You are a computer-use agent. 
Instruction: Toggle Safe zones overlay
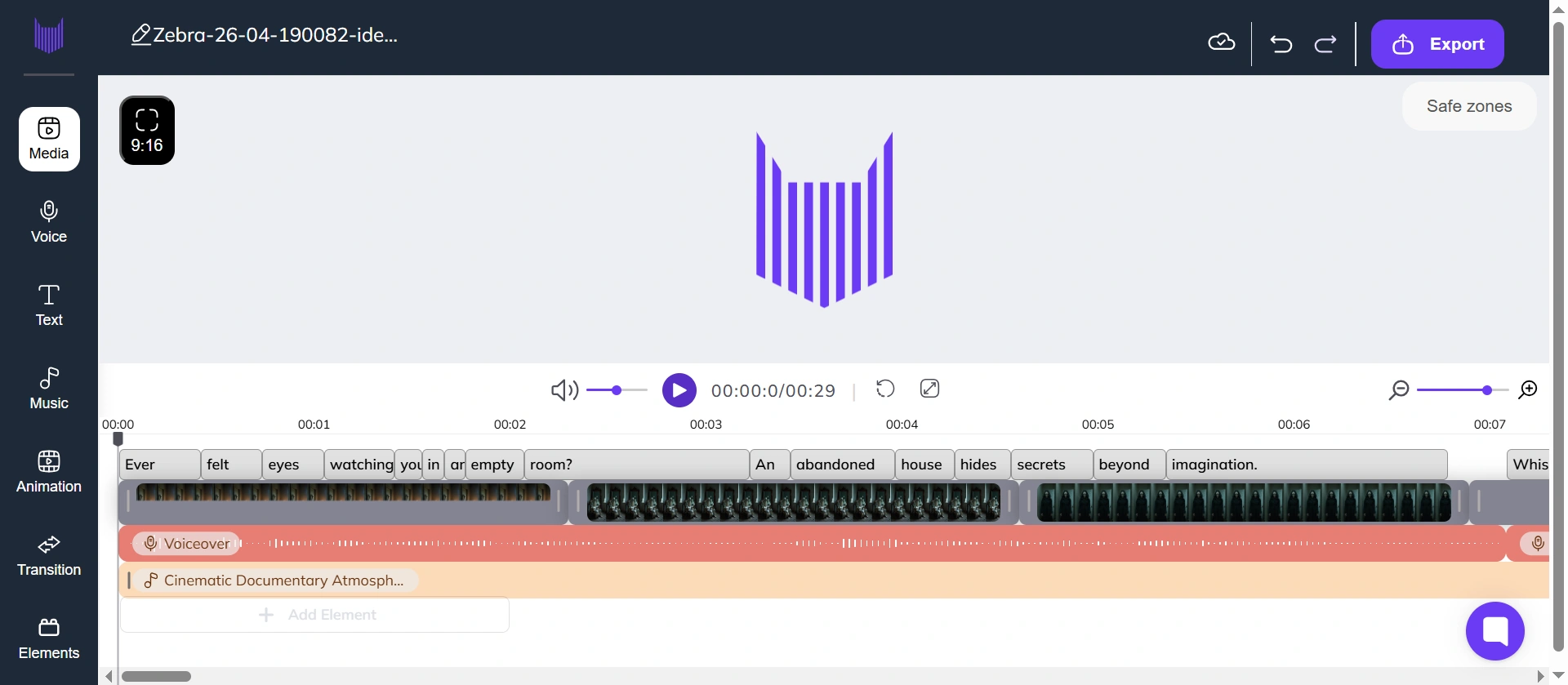[1469, 106]
